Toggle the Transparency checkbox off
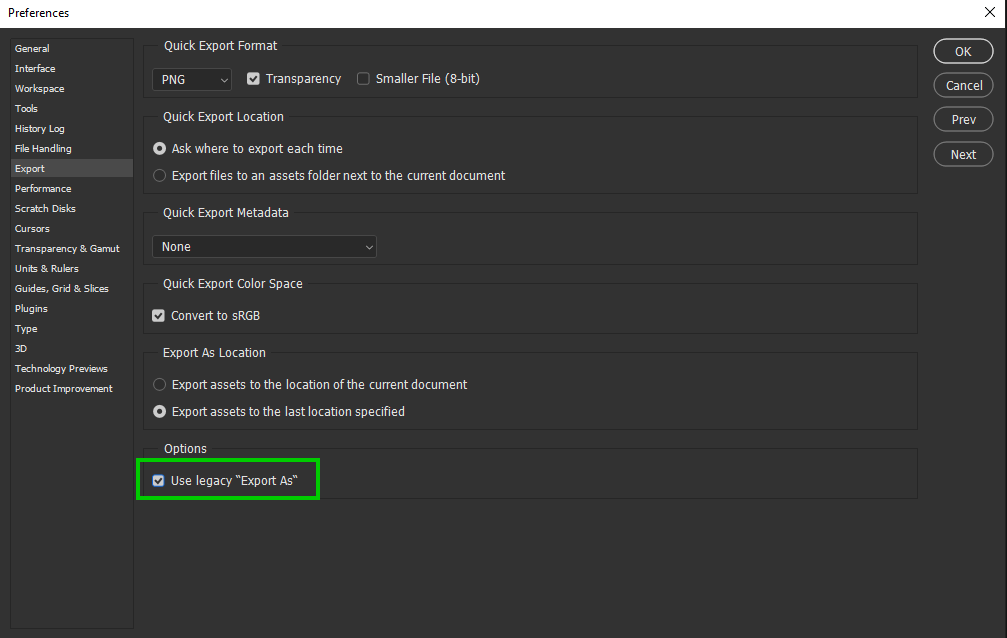The image size is (1007, 638). pos(253,78)
